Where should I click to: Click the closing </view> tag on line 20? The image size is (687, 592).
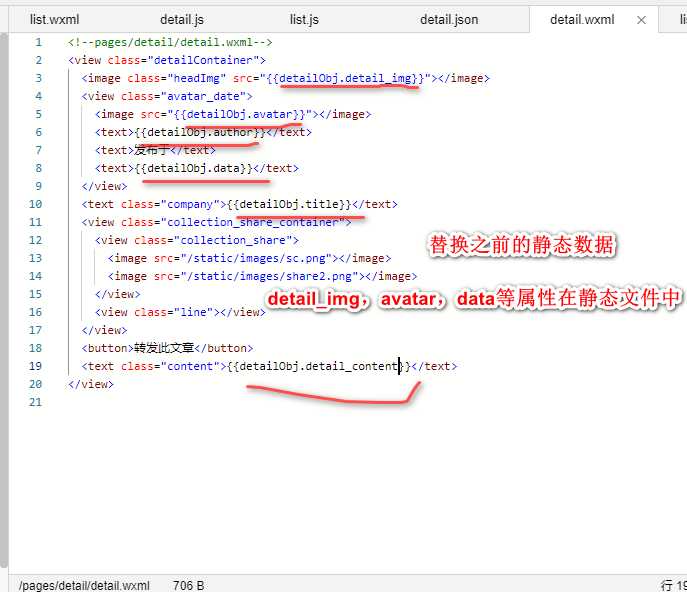coord(91,384)
